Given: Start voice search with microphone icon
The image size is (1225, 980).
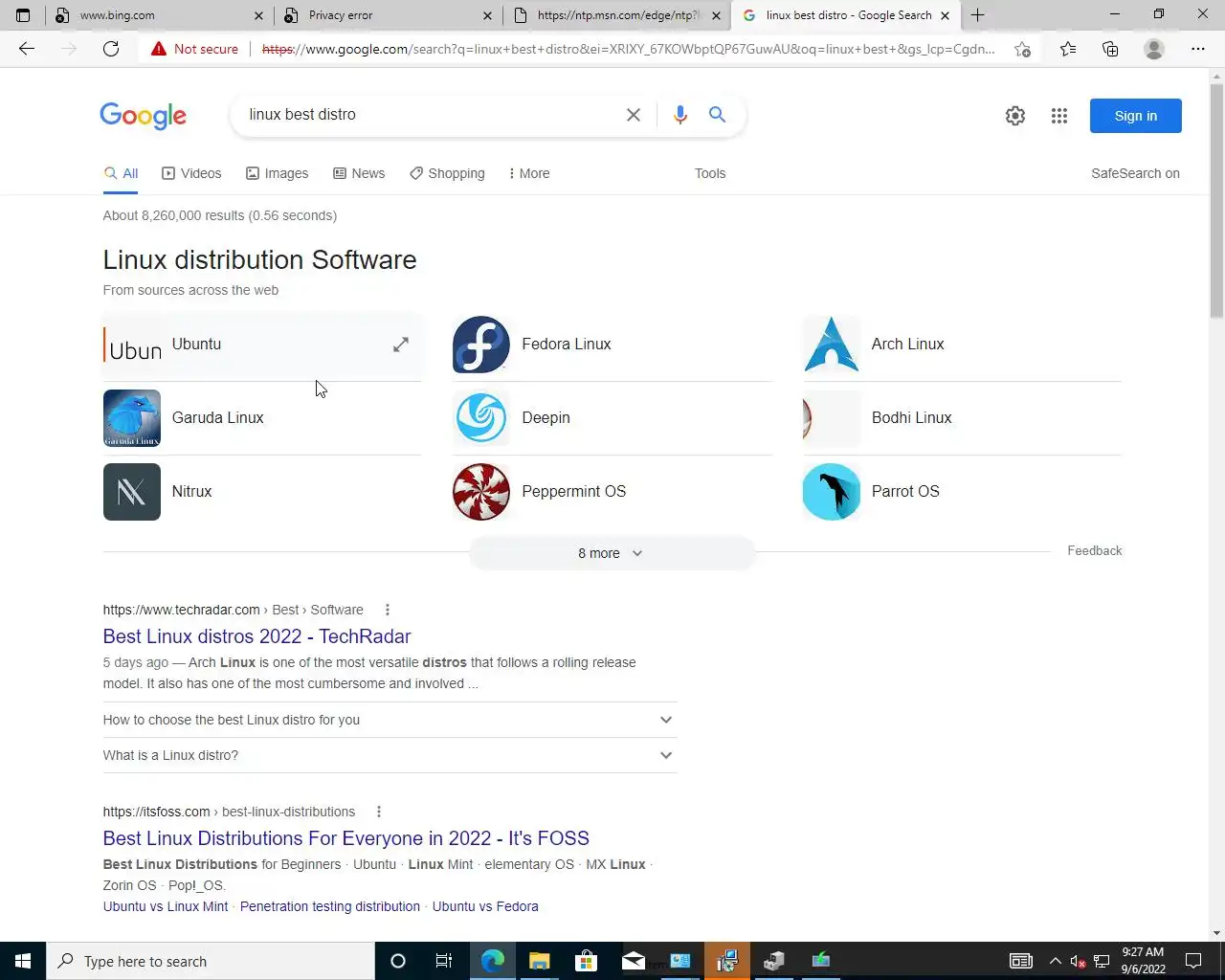Looking at the screenshot, I should tap(680, 115).
